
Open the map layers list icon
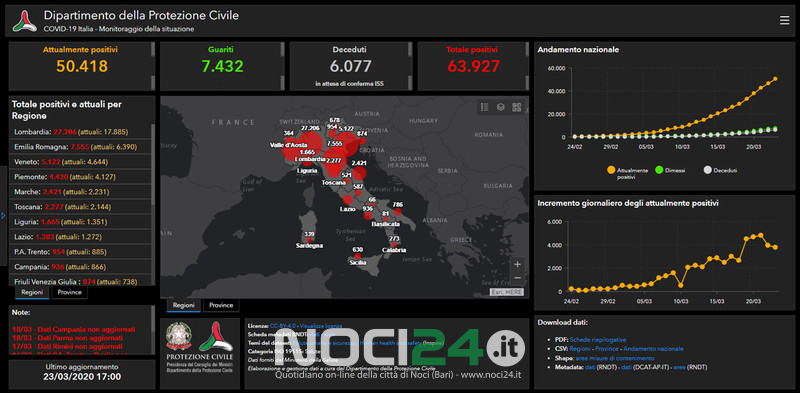(x=501, y=107)
